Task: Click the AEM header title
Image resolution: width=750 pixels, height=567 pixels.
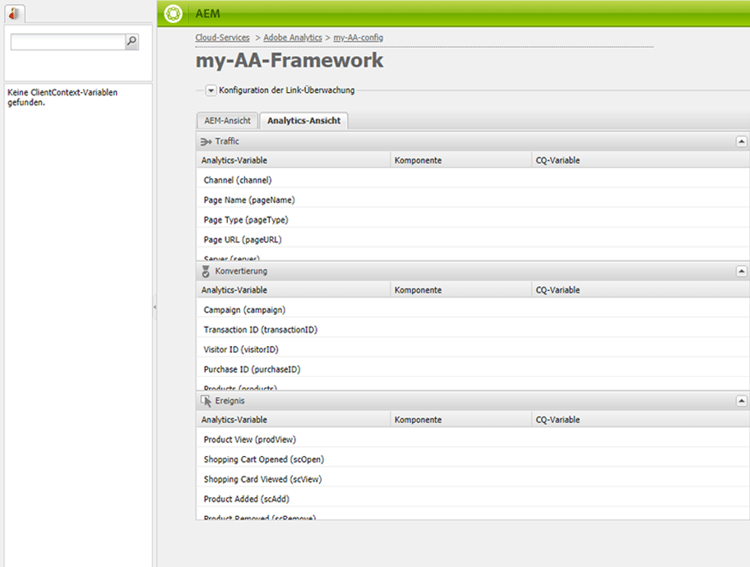Action: click(x=208, y=13)
